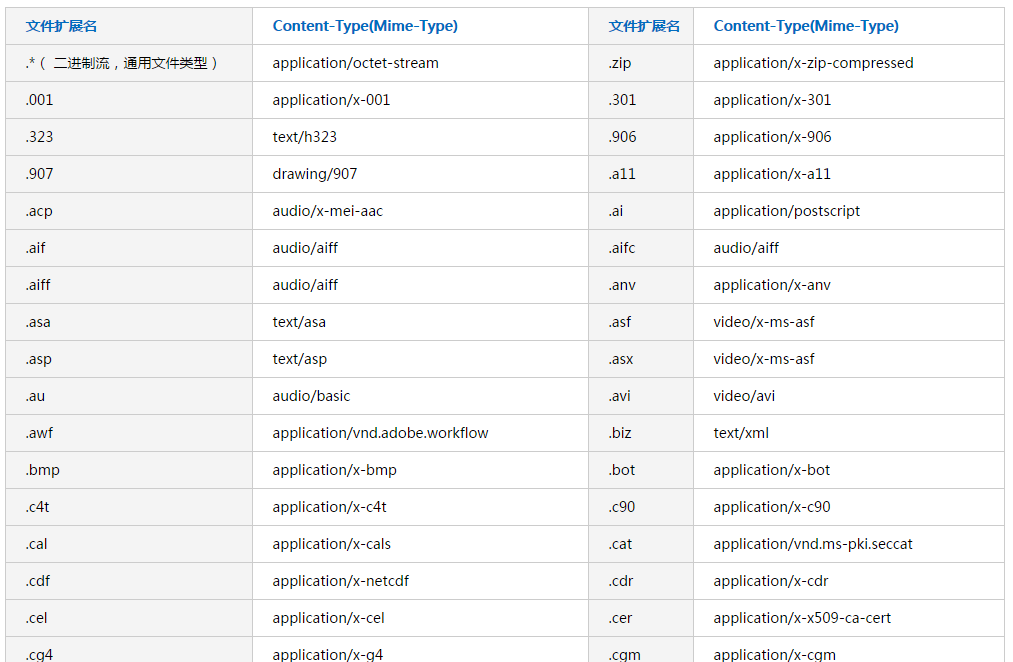Click the 'application/x-c90' cell
Image resolution: width=1013 pixels, height=662 pixels.
pos(849,507)
